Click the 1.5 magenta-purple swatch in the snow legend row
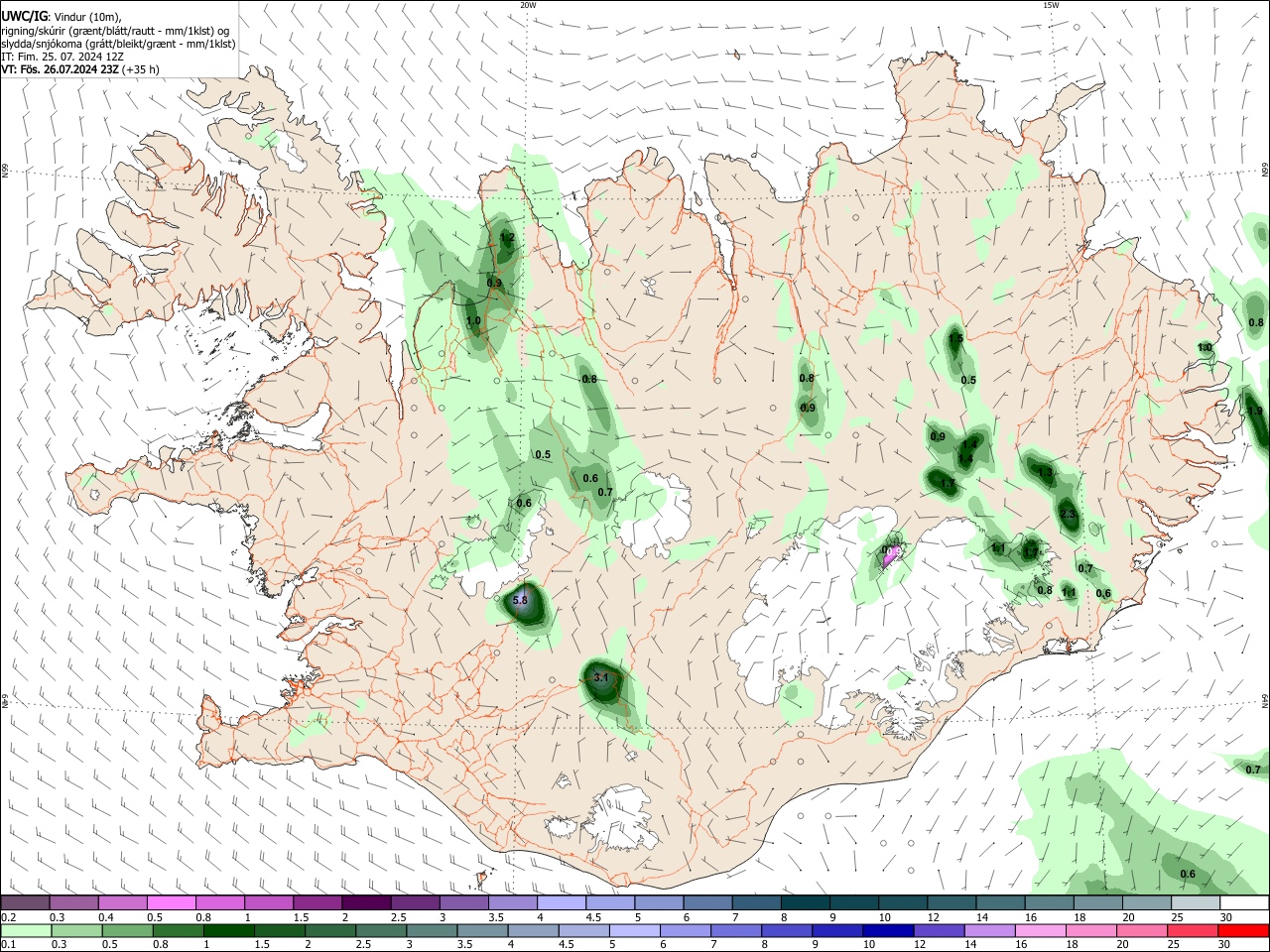The image size is (1270, 952). 317,903
